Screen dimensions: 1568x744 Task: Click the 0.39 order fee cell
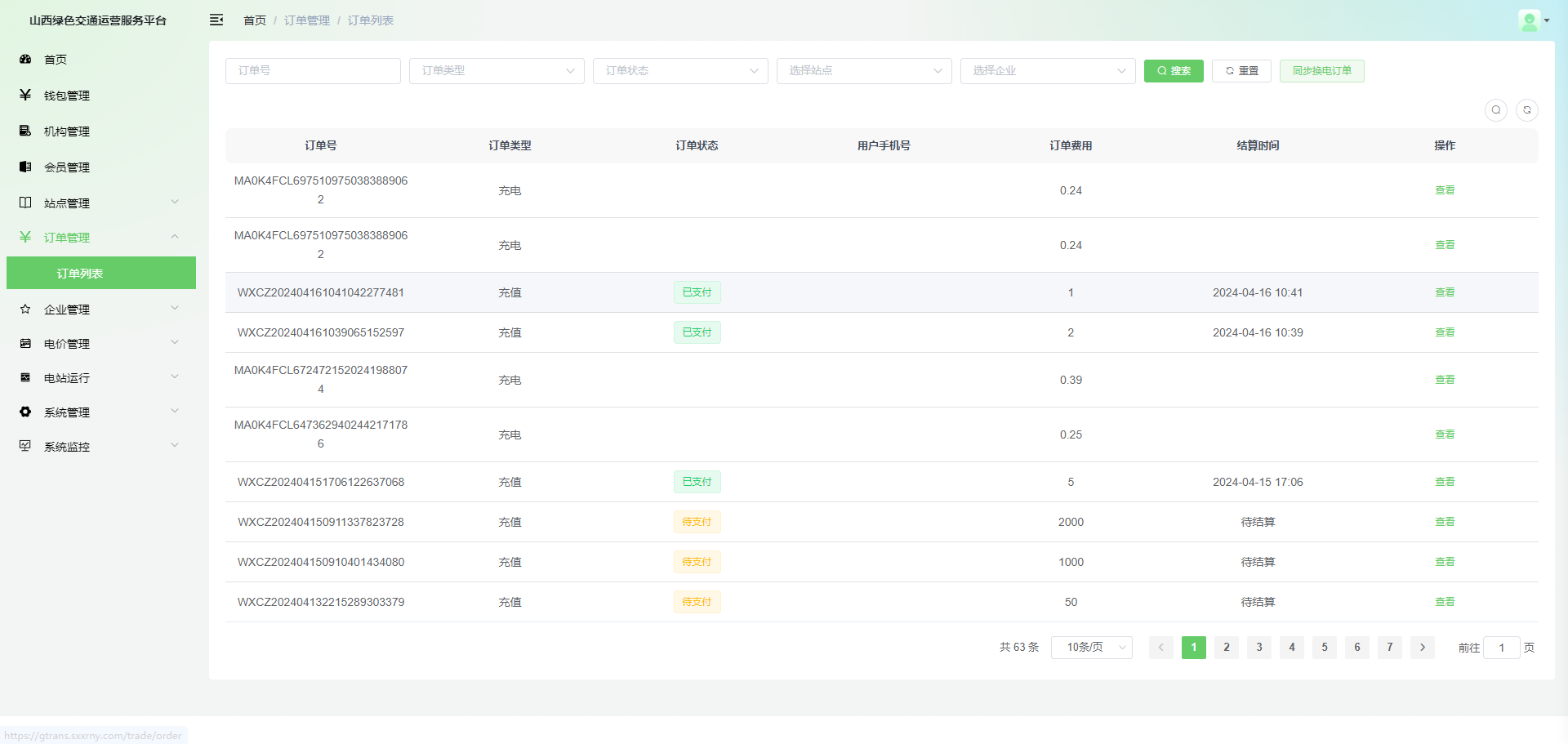coord(1071,380)
